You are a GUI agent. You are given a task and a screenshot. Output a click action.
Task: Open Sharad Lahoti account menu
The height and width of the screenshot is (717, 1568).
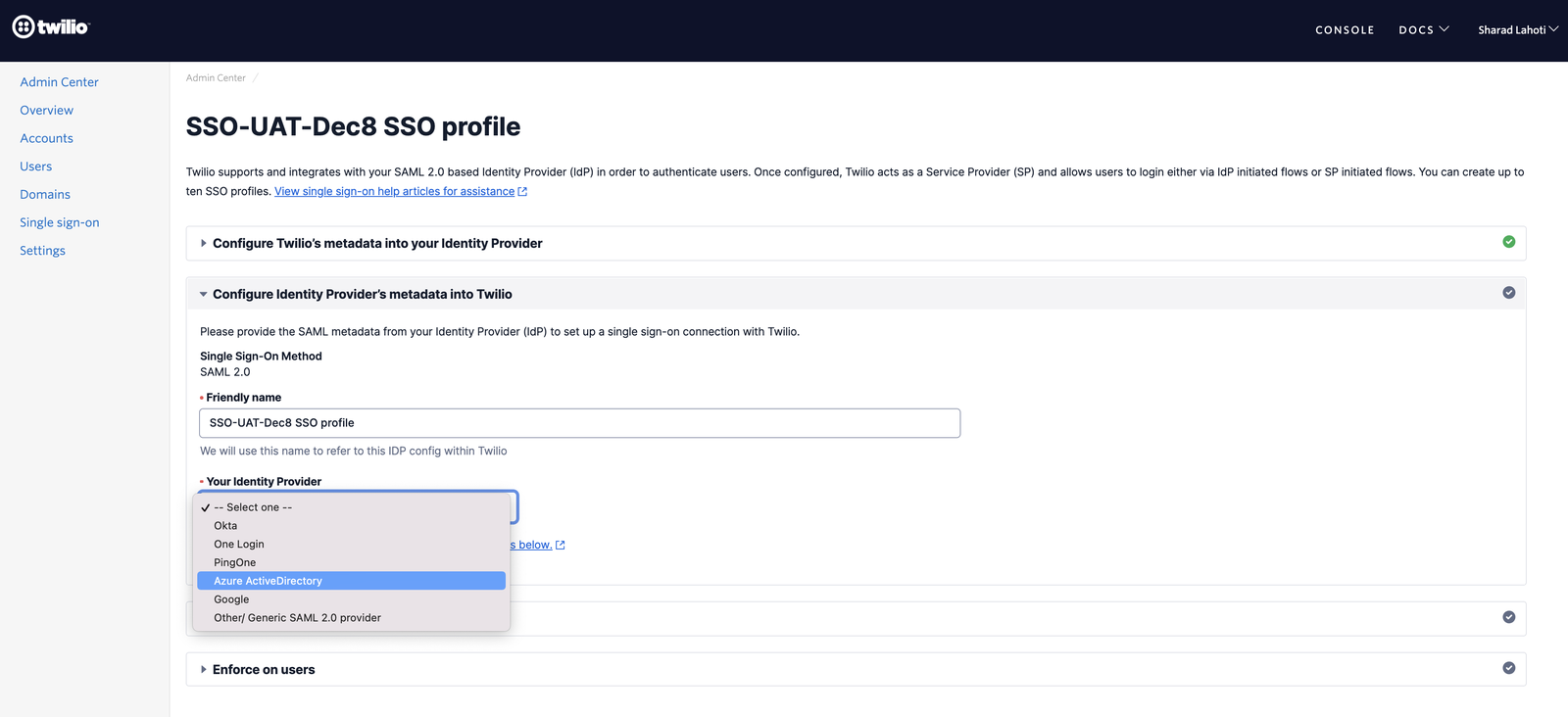pyautogui.click(x=1517, y=30)
